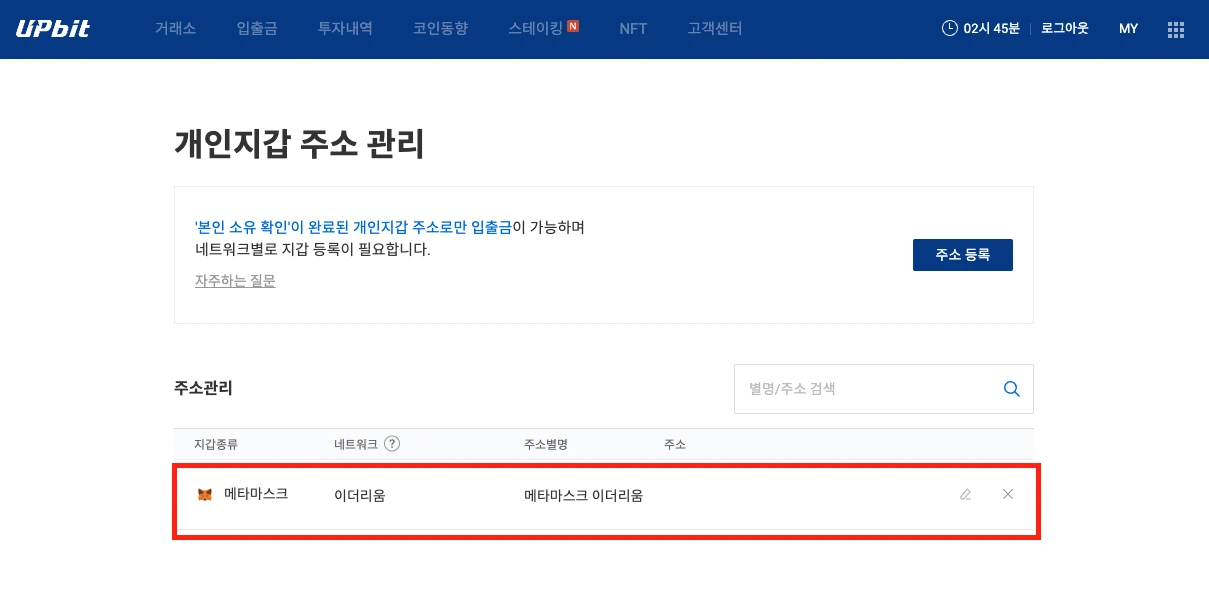Delete the 메타마스크 address with X icon
1209x590 pixels.
1008,494
